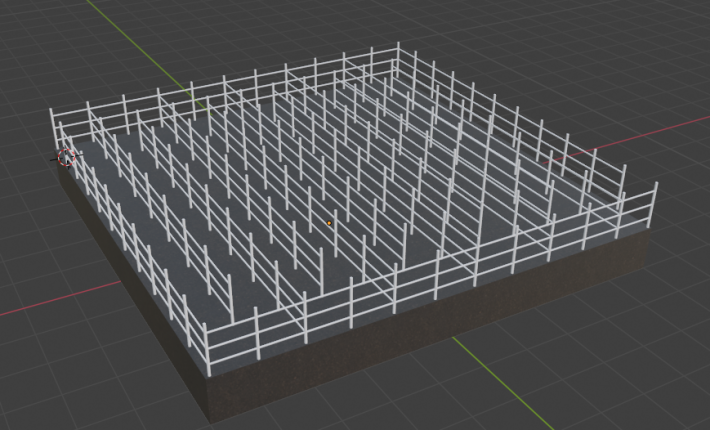Select the orange object origin dot
Screen dimensions: 710x430
tap(329, 223)
